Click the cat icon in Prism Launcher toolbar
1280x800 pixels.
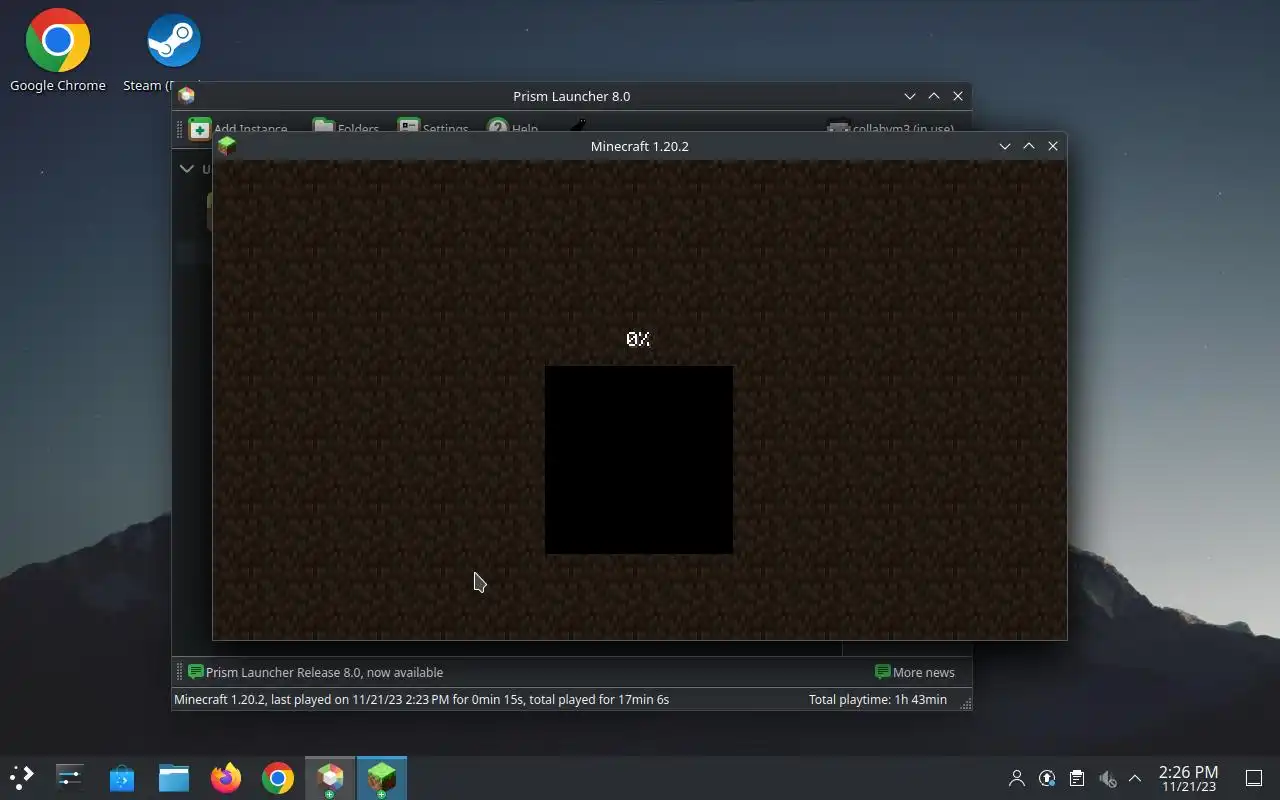tap(578, 126)
